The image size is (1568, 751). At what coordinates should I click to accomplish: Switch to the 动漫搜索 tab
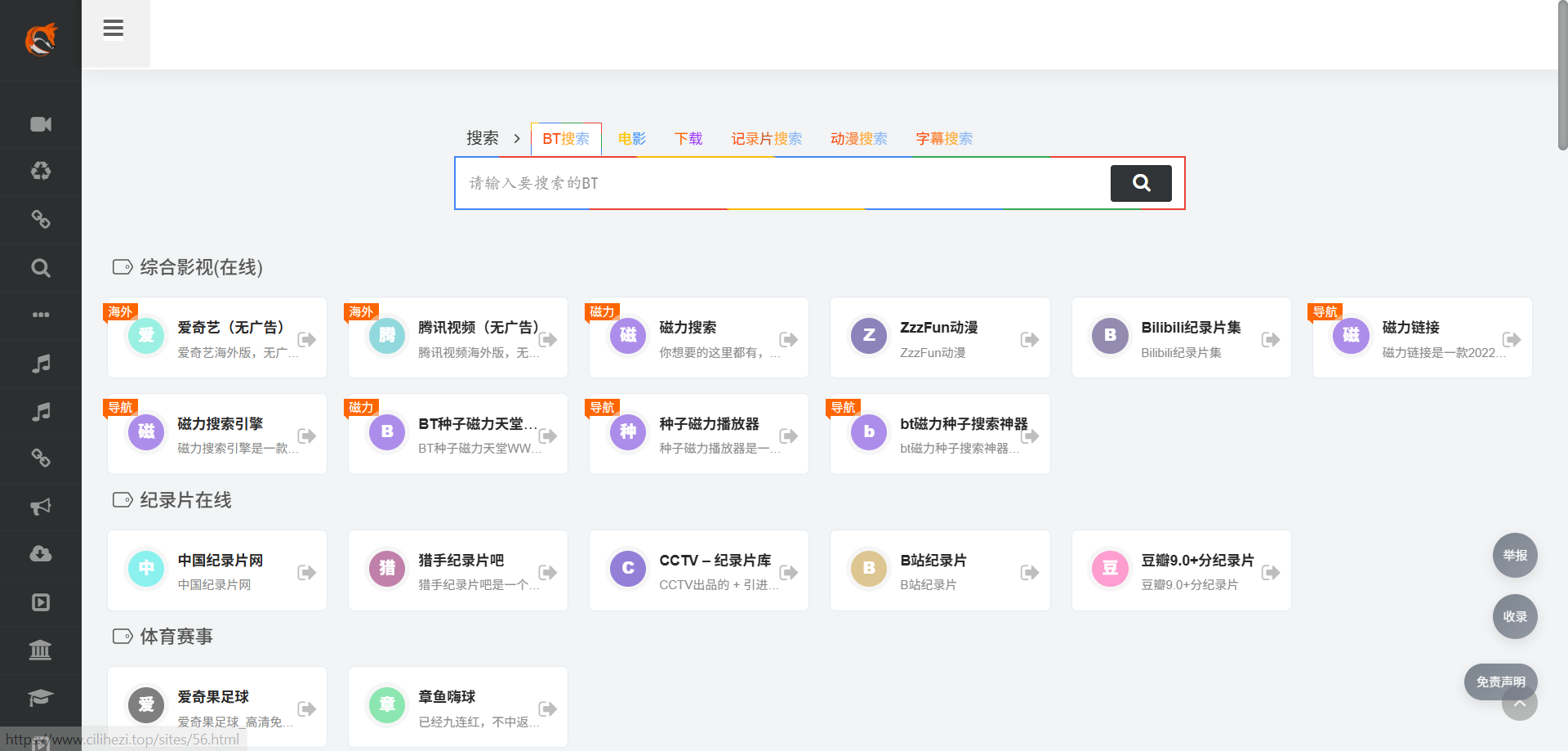pos(859,139)
